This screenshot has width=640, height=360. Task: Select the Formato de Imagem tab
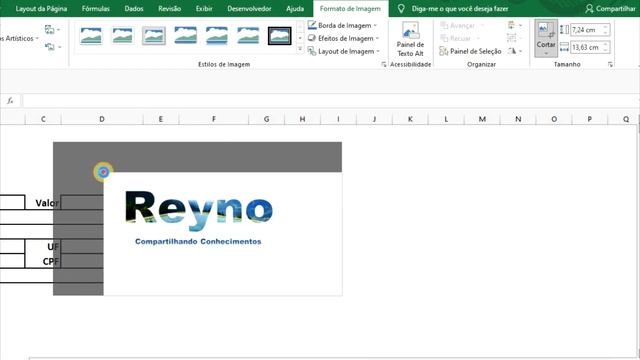click(x=350, y=9)
